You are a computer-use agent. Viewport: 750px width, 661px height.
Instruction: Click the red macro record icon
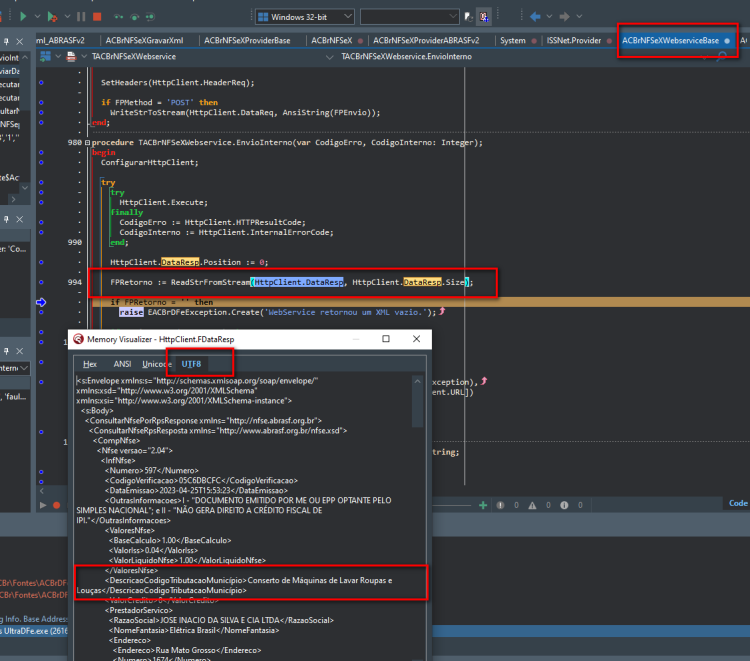coord(56,505)
